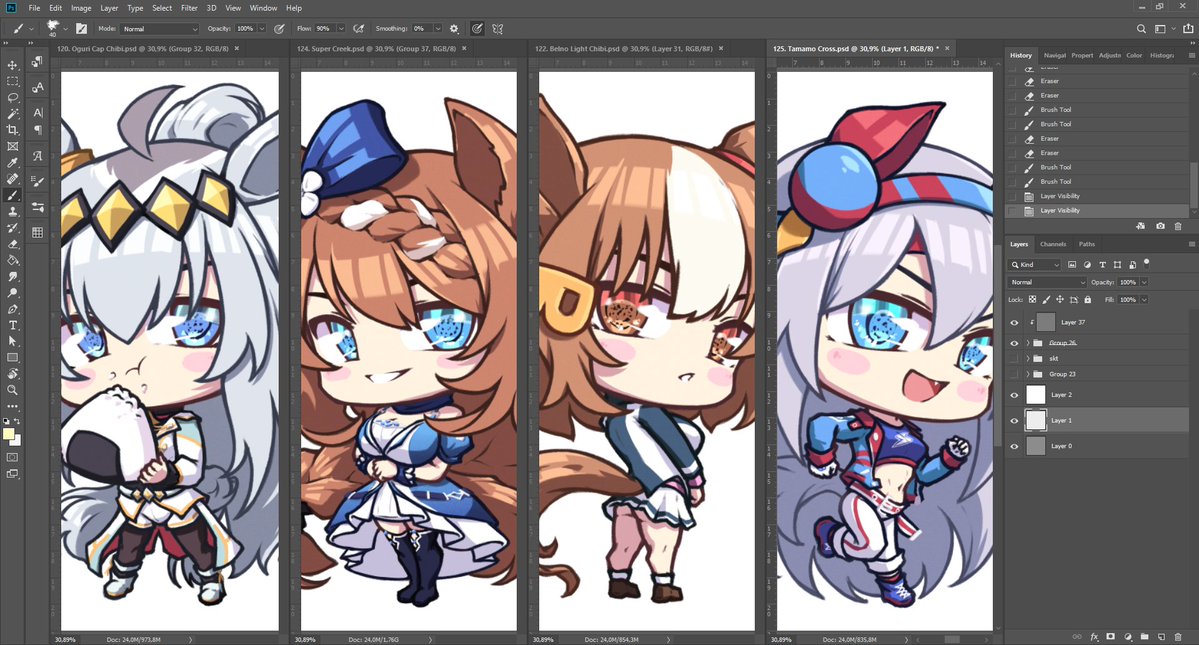
Task: Click the foreground color swatch
Action: [x=8, y=434]
